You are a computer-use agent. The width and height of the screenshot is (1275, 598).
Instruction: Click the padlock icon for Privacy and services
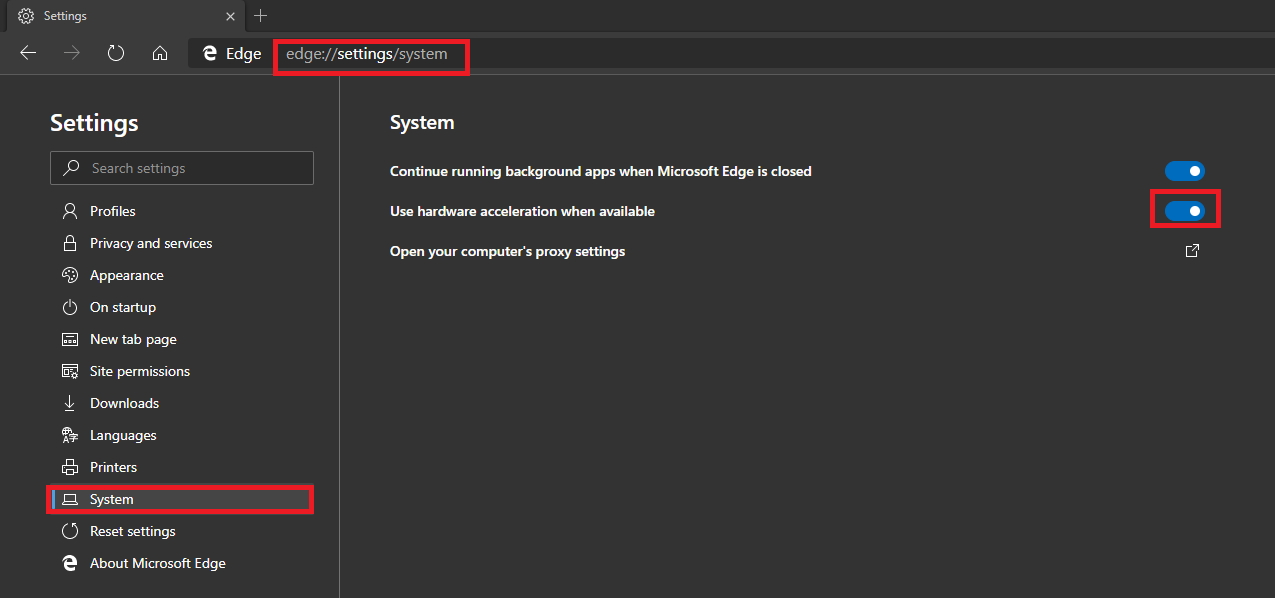click(x=70, y=243)
